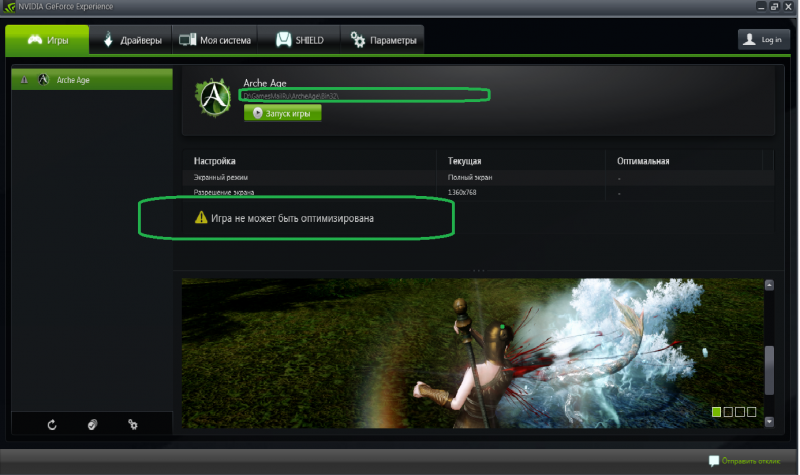The height and width of the screenshot is (475, 800).
Task: Open the game scan settings gears icon
Action: coord(133,424)
